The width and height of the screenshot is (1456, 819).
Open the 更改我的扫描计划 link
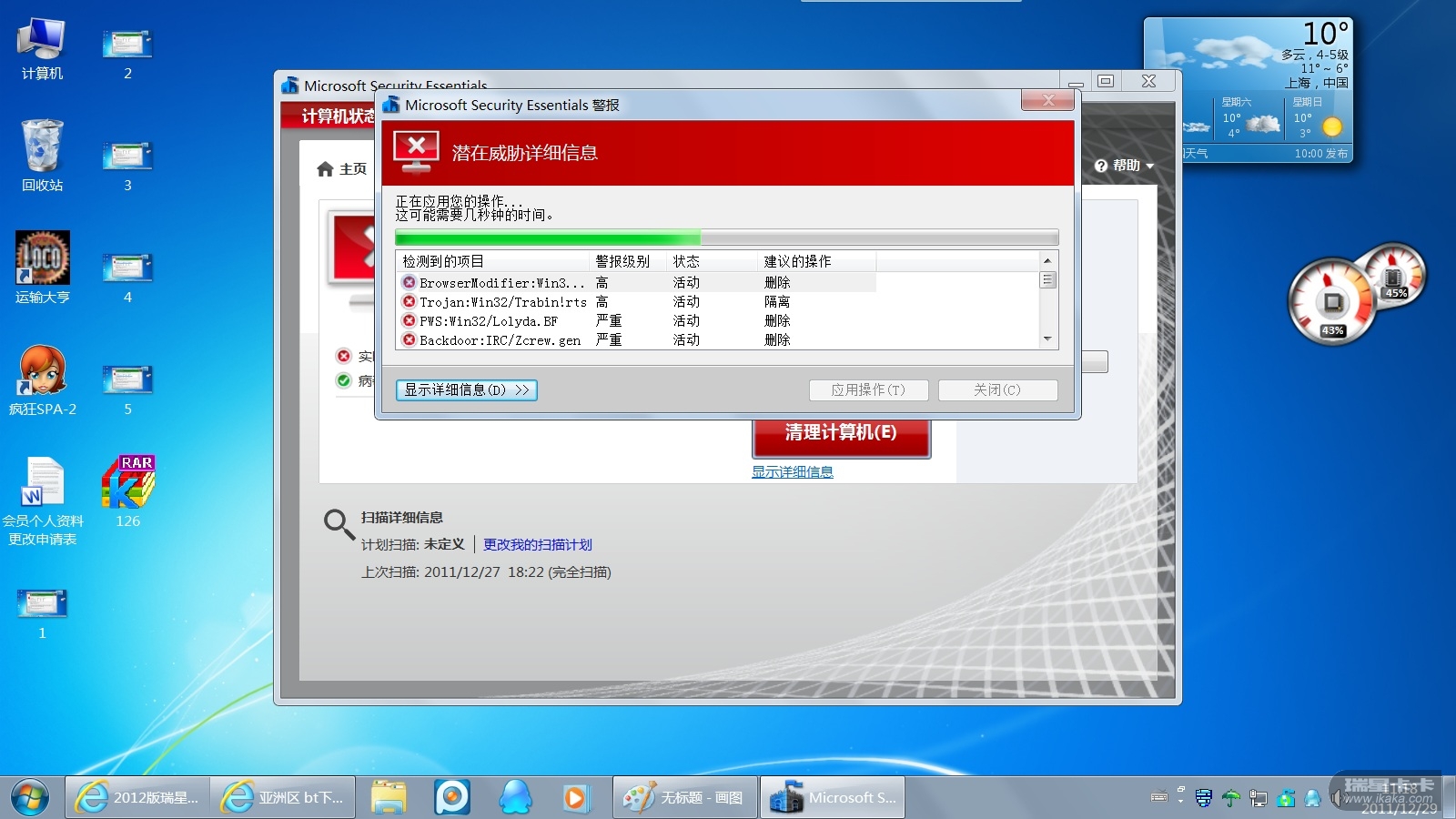coord(538,545)
